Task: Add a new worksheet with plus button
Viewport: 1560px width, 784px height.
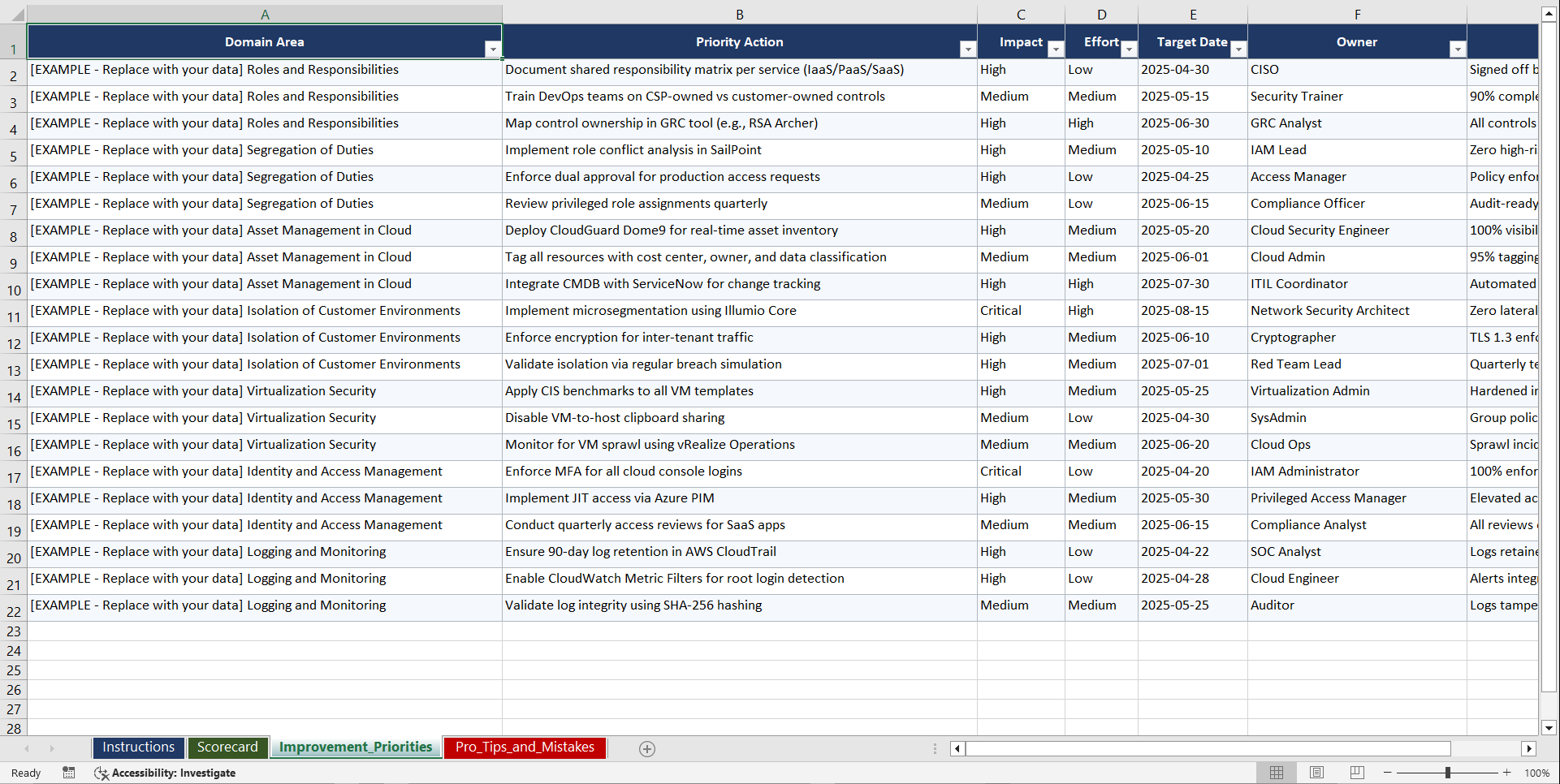Action: click(x=647, y=748)
